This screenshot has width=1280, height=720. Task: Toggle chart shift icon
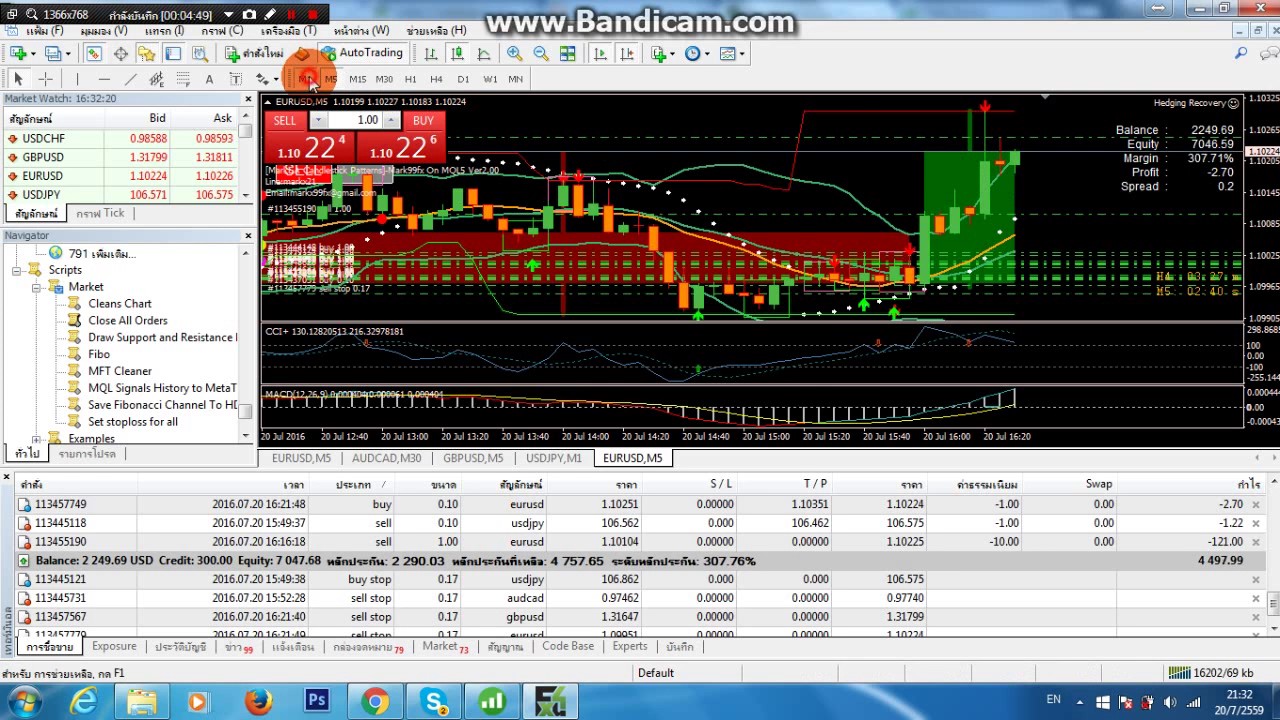tap(627, 53)
